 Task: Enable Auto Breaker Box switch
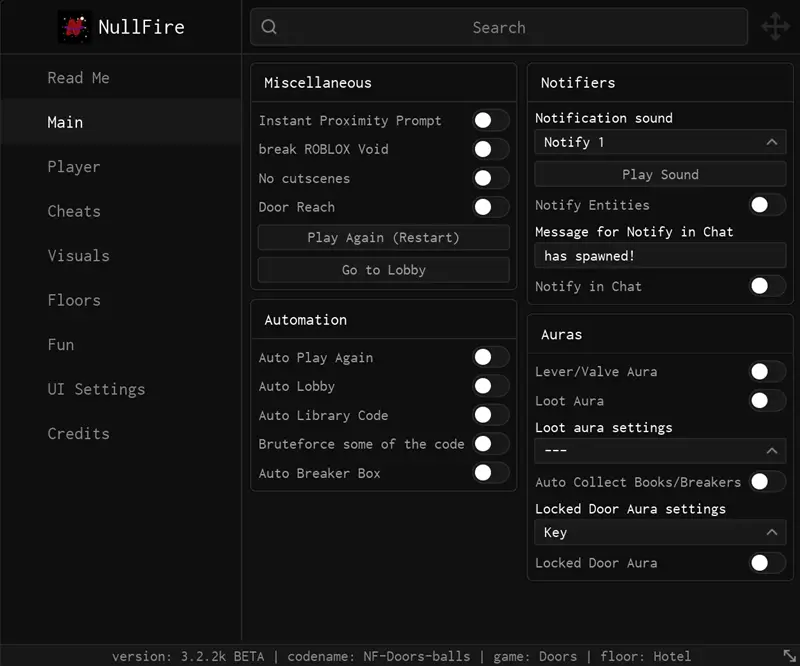coord(491,473)
